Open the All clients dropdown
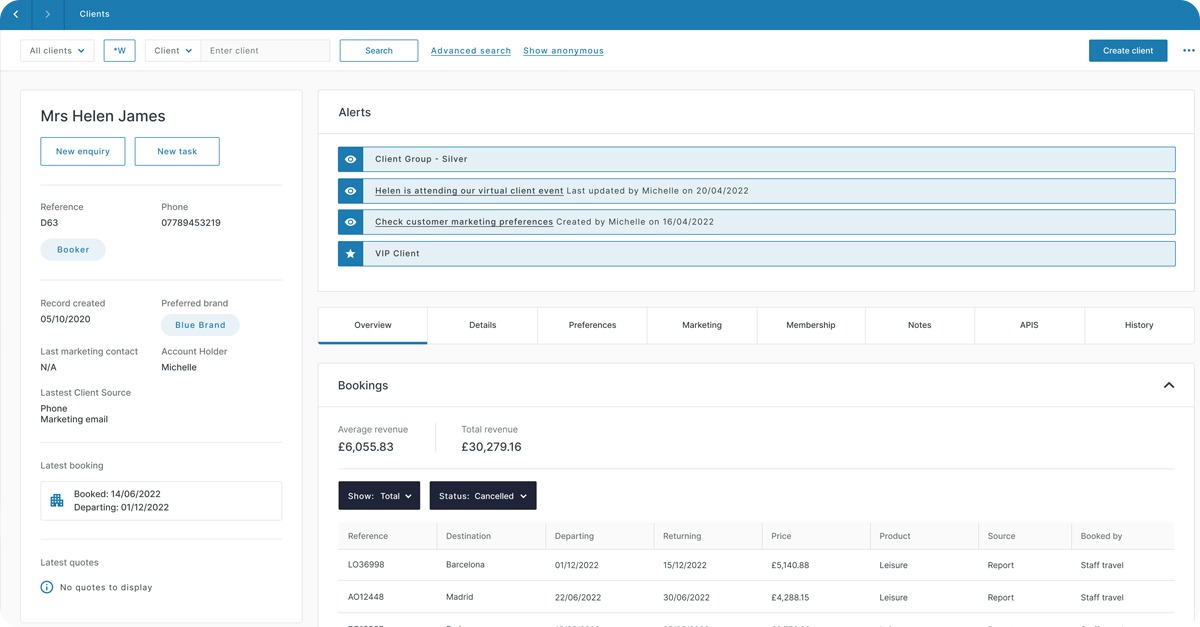 click(57, 49)
